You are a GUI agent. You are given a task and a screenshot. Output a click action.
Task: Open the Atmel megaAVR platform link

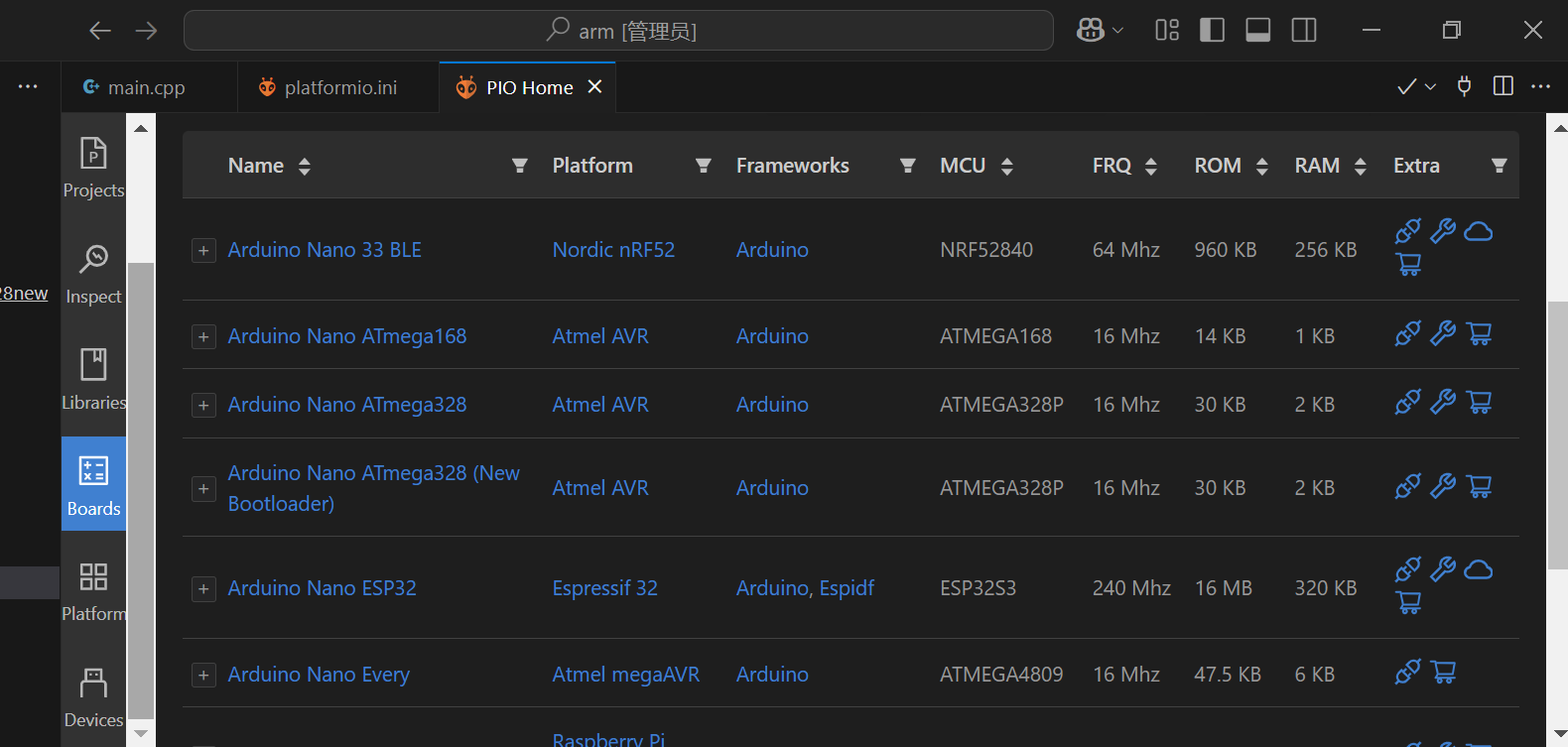[x=626, y=675]
